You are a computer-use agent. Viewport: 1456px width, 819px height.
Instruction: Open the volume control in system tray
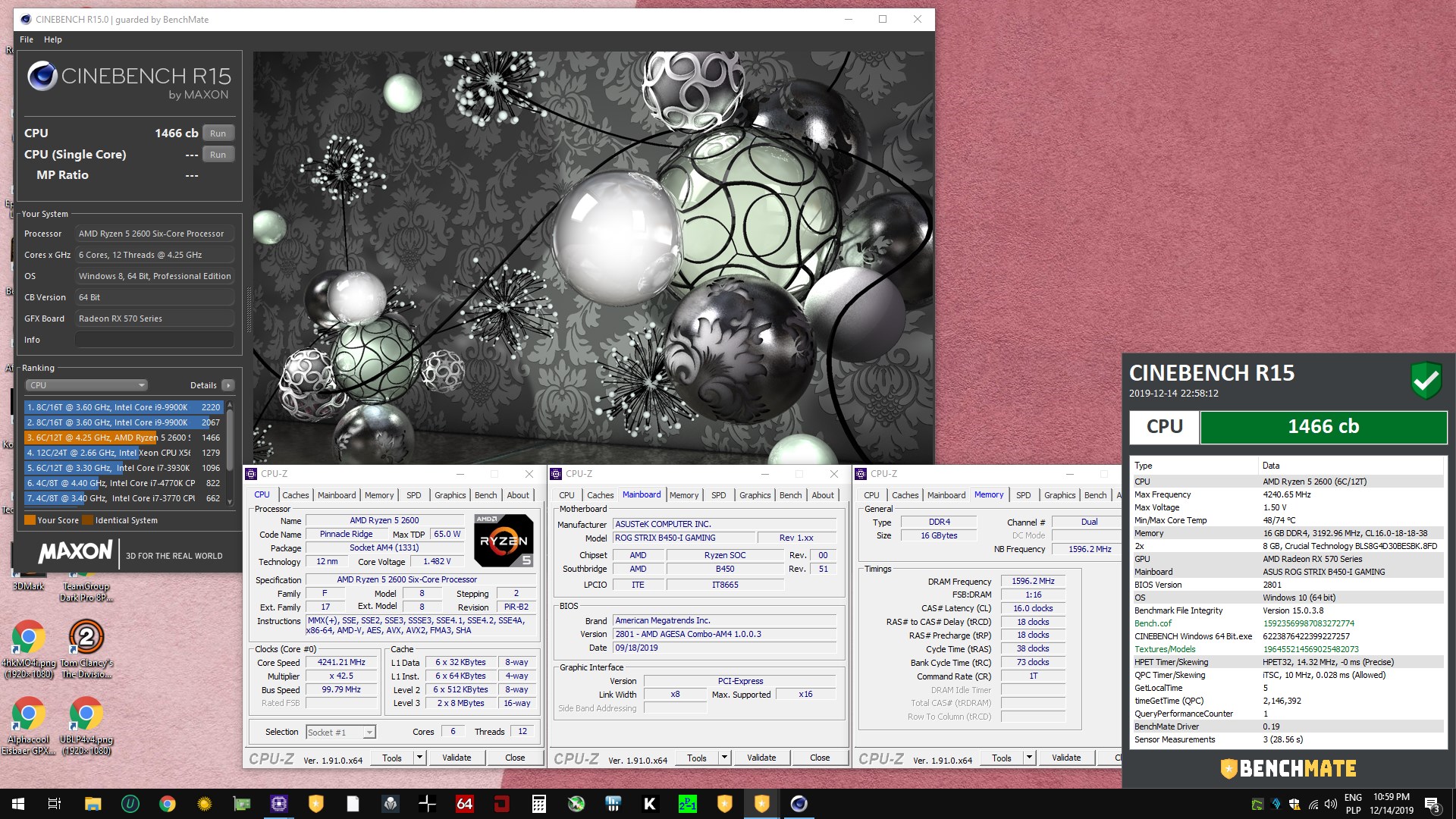point(1330,805)
